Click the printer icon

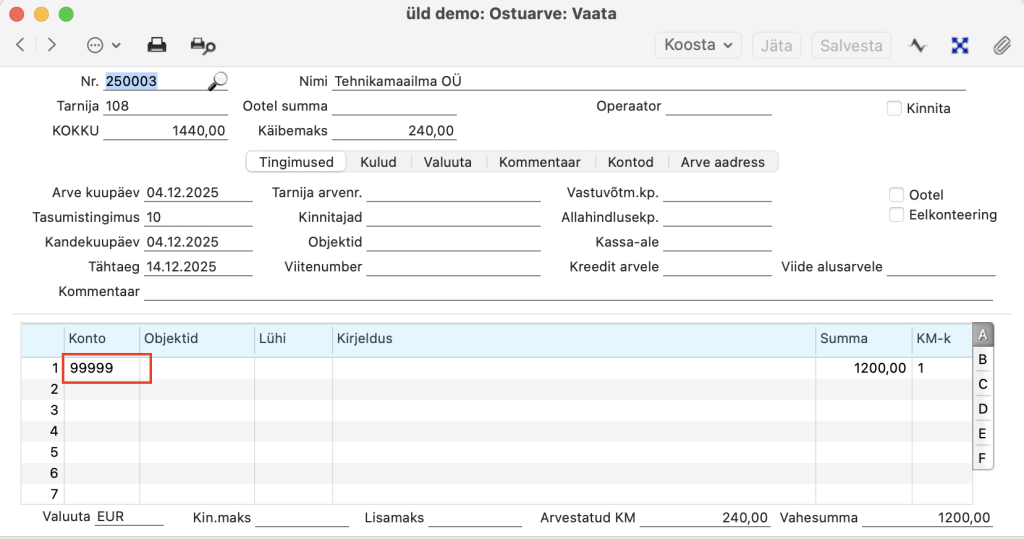click(x=157, y=45)
